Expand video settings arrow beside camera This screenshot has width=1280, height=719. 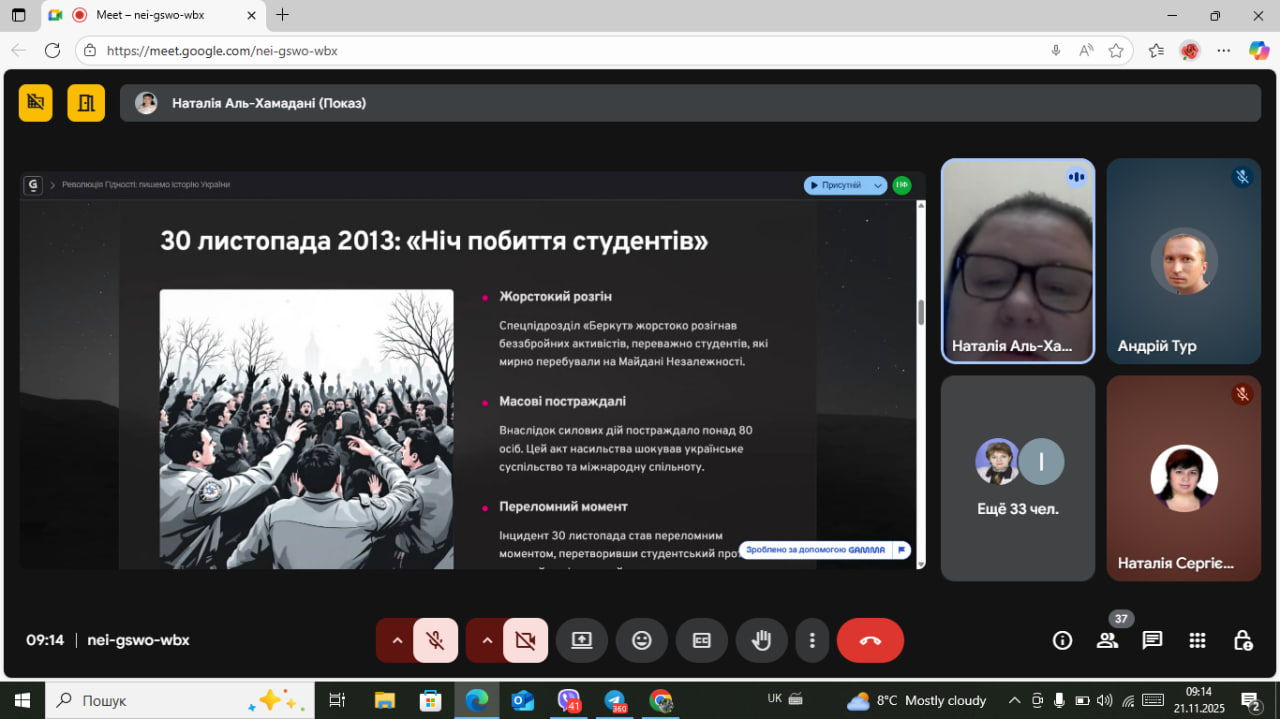[x=487, y=641]
